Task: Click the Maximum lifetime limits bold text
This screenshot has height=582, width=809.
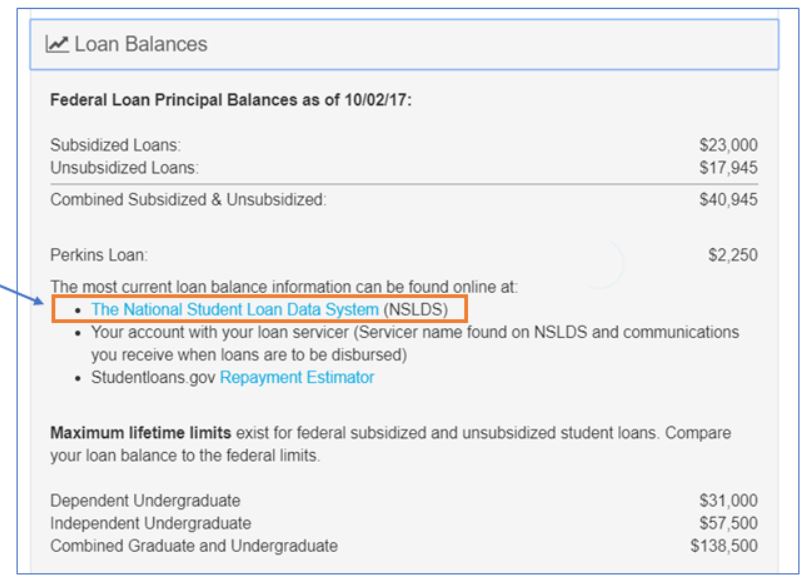Action: (x=140, y=432)
